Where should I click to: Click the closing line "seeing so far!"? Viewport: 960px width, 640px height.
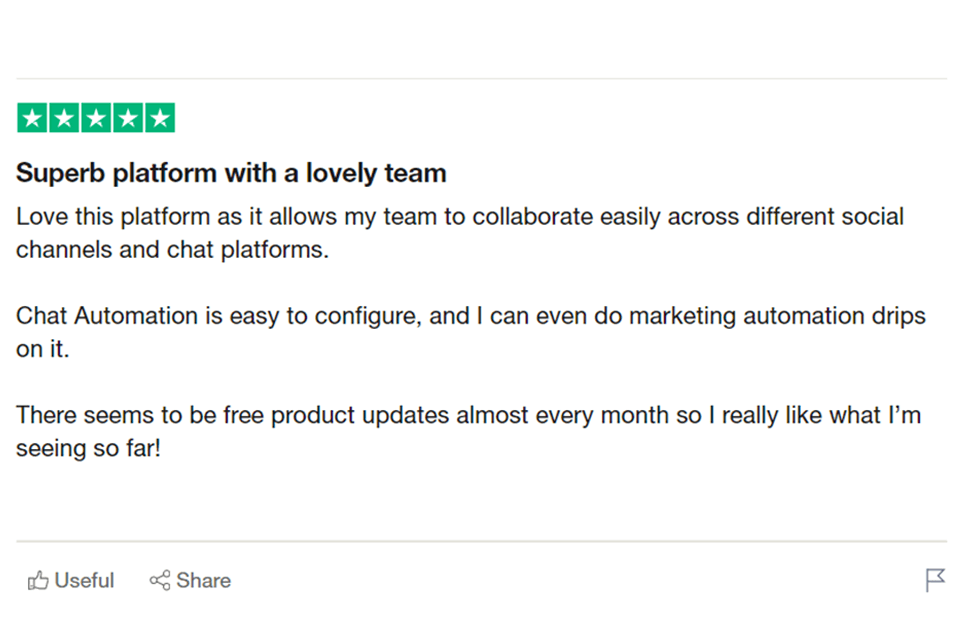coord(88,449)
